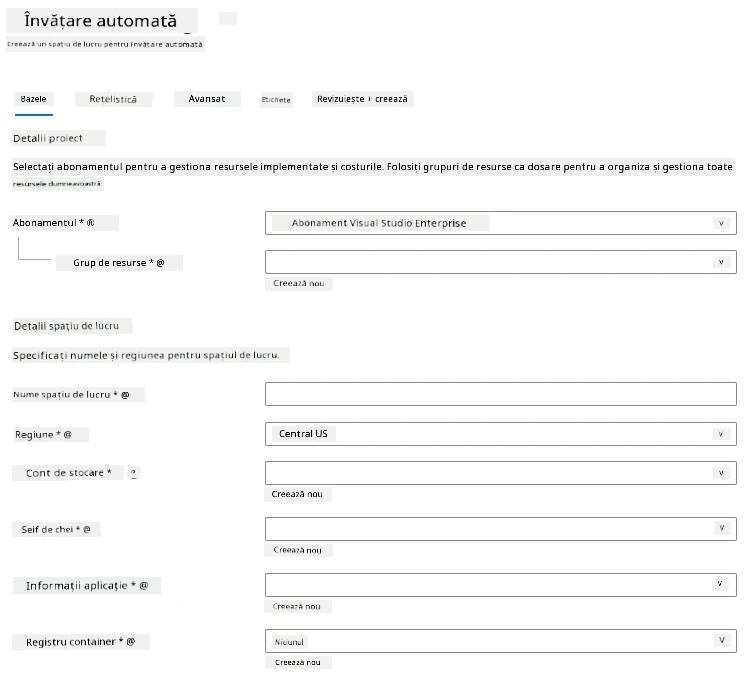Click info icon beside Seif de chei
Image resolution: width=746 pixels, height=677 pixels.
(x=87, y=529)
